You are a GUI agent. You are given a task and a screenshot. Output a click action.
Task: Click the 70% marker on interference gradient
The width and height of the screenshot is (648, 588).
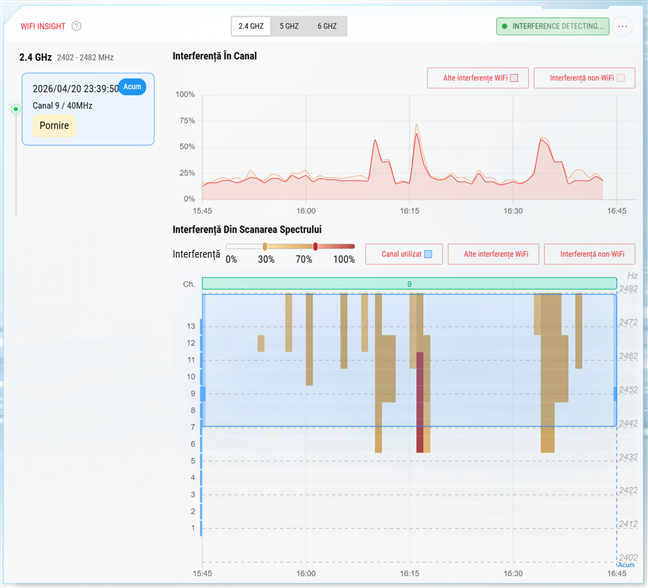click(315, 246)
